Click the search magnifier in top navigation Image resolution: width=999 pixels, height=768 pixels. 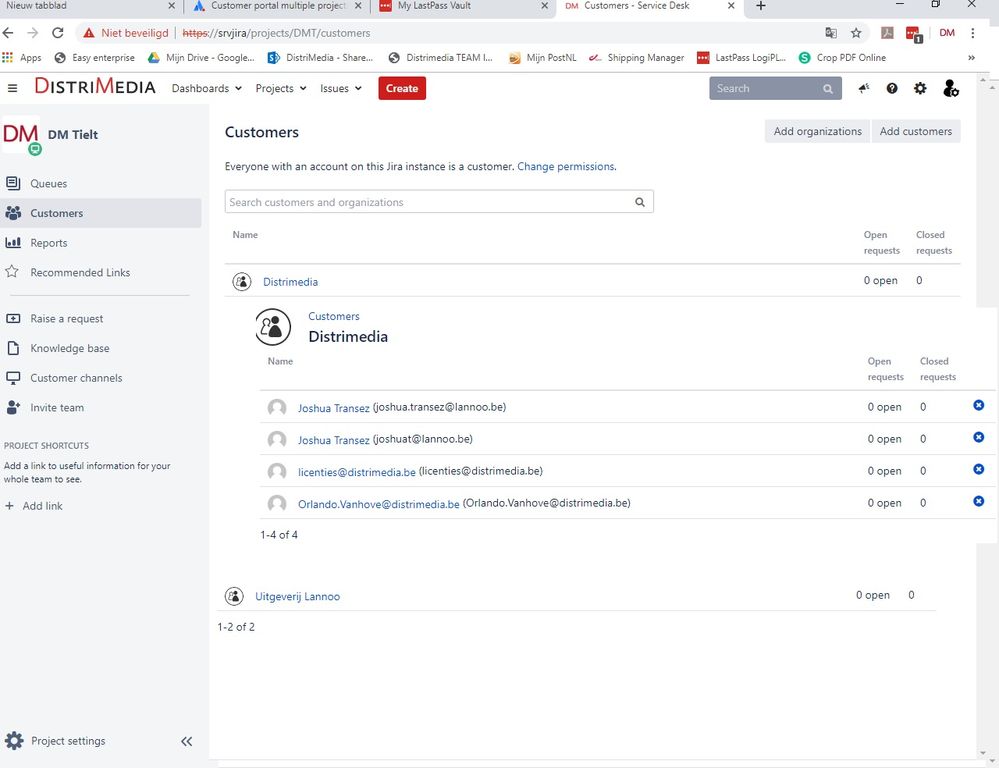click(x=828, y=89)
